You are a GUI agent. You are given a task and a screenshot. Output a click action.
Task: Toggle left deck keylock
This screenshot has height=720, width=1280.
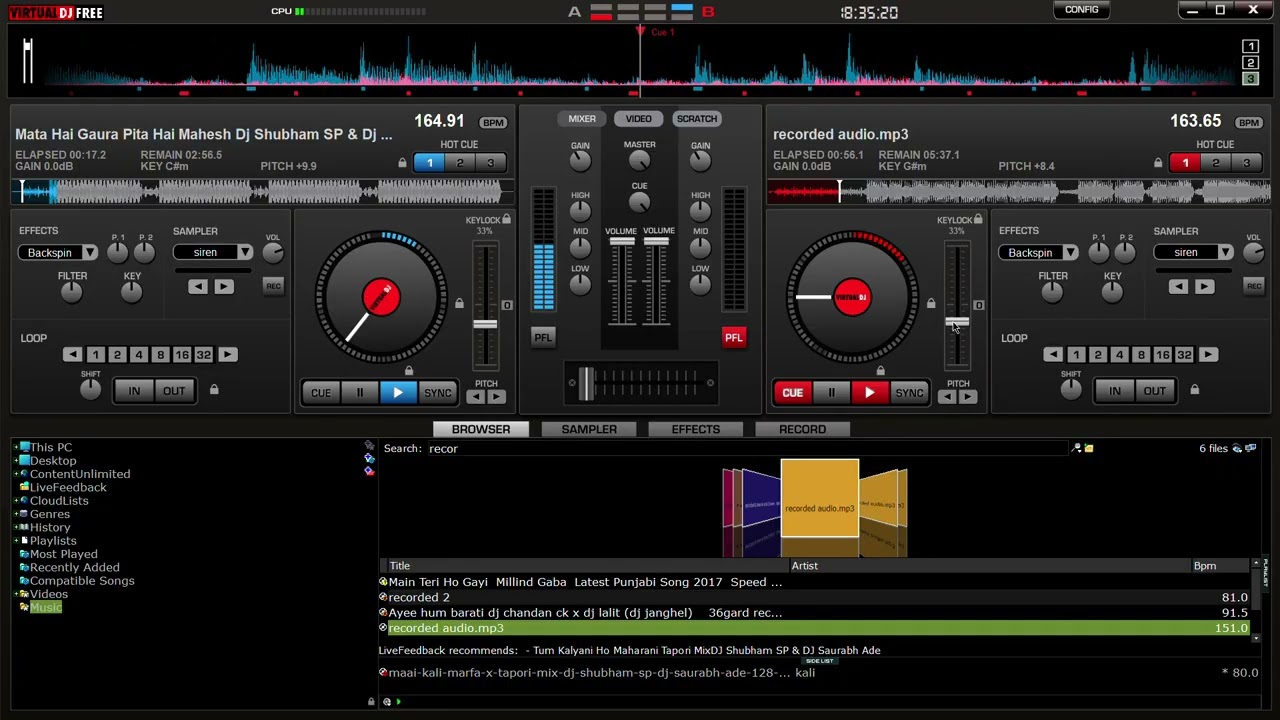507,220
